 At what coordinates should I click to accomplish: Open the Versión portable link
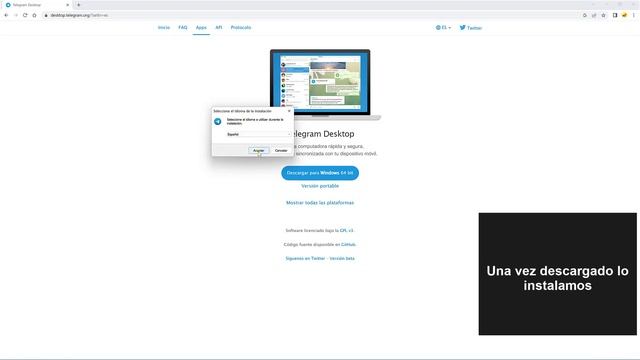tap(320, 186)
